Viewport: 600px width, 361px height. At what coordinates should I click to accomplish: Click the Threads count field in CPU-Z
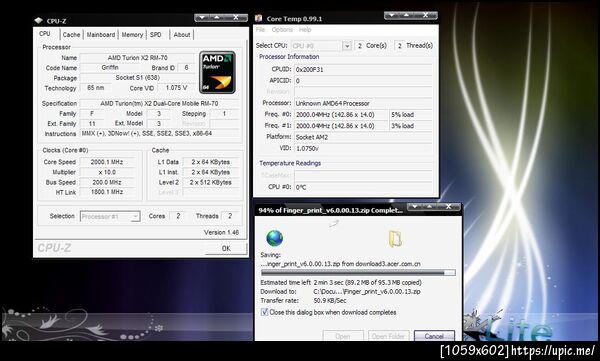[230, 216]
